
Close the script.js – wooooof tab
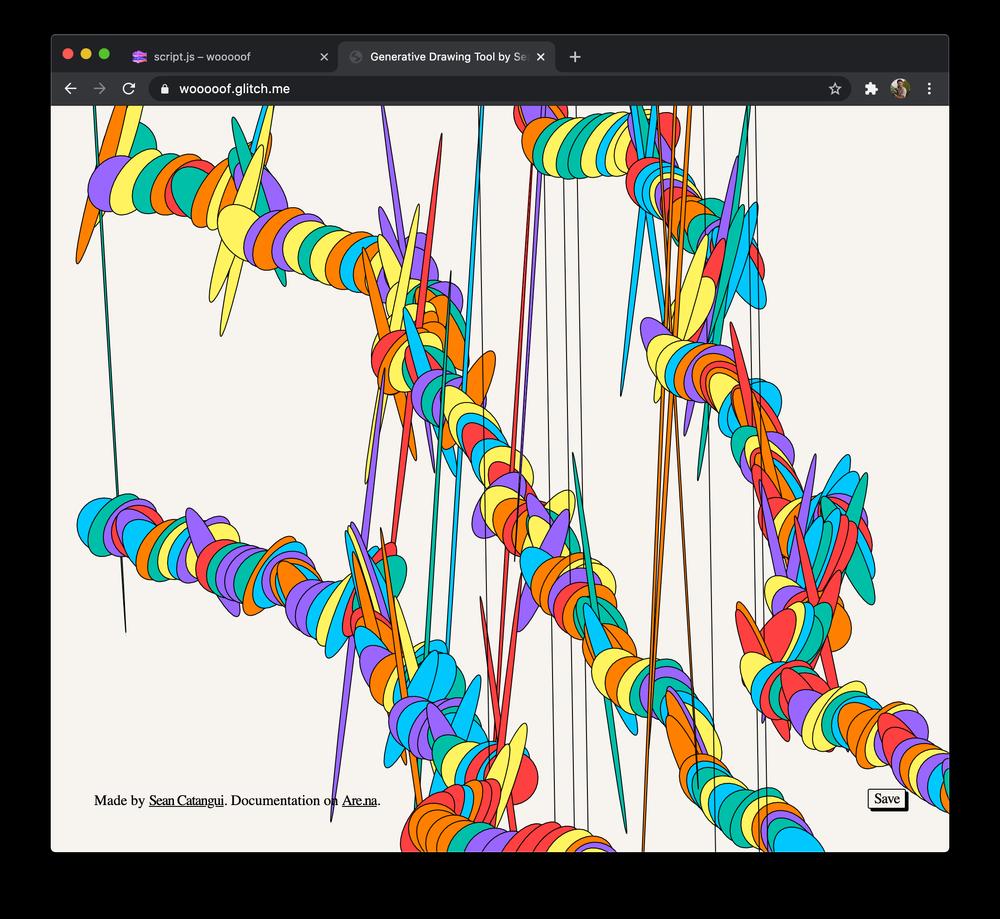(324, 57)
